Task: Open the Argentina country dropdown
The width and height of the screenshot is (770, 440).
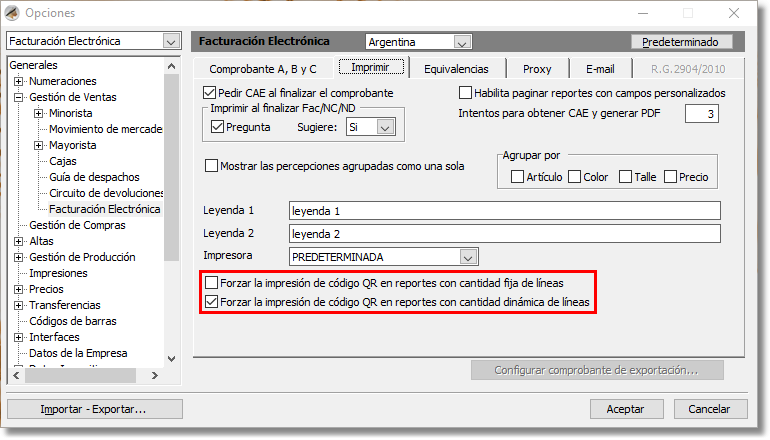Action: click(x=462, y=42)
